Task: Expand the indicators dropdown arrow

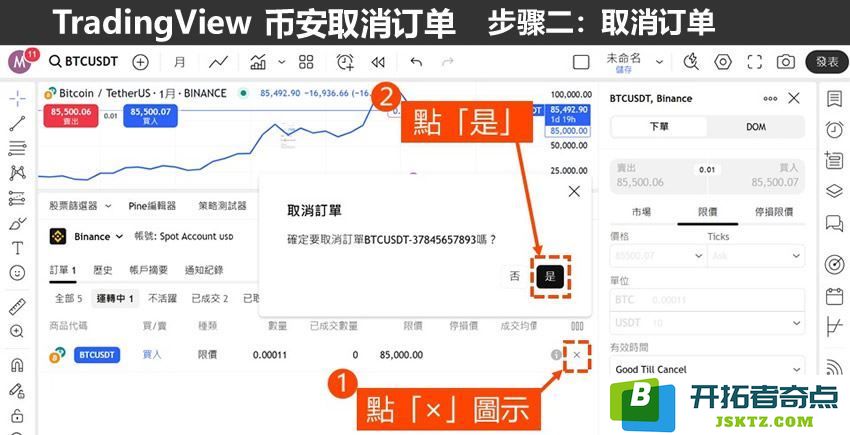Action: [x=281, y=62]
